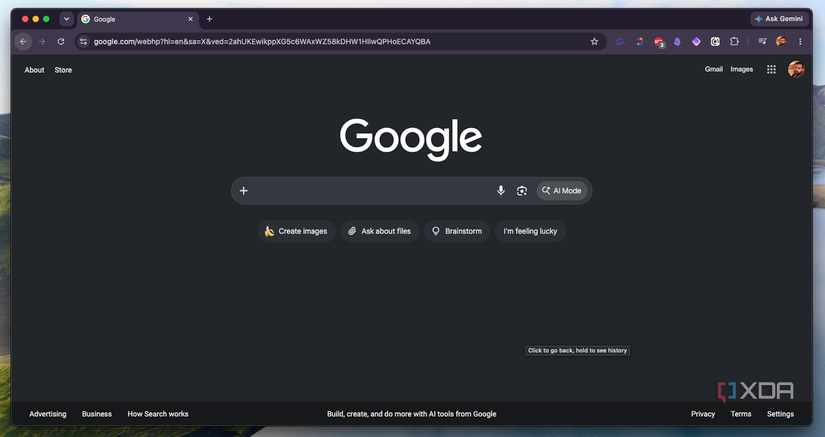Start voice search with the microphone
825x437 pixels.
(x=501, y=190)
